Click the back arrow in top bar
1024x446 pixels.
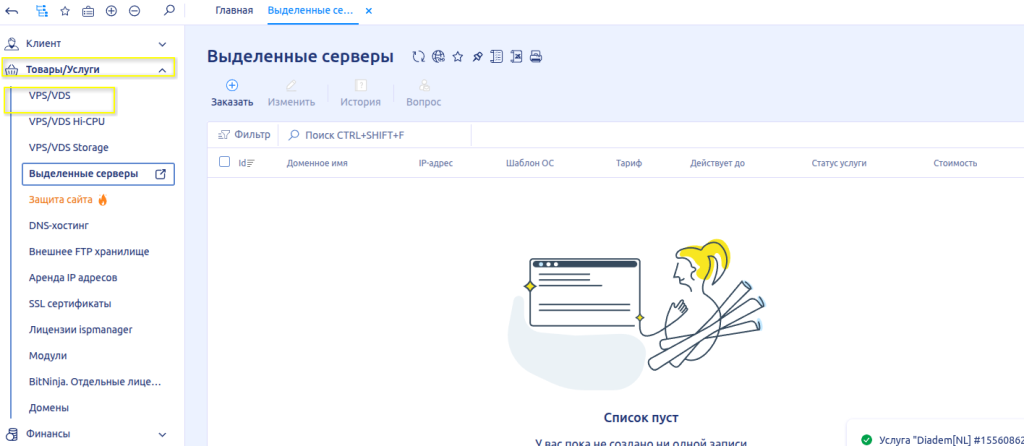coord(12,11)
